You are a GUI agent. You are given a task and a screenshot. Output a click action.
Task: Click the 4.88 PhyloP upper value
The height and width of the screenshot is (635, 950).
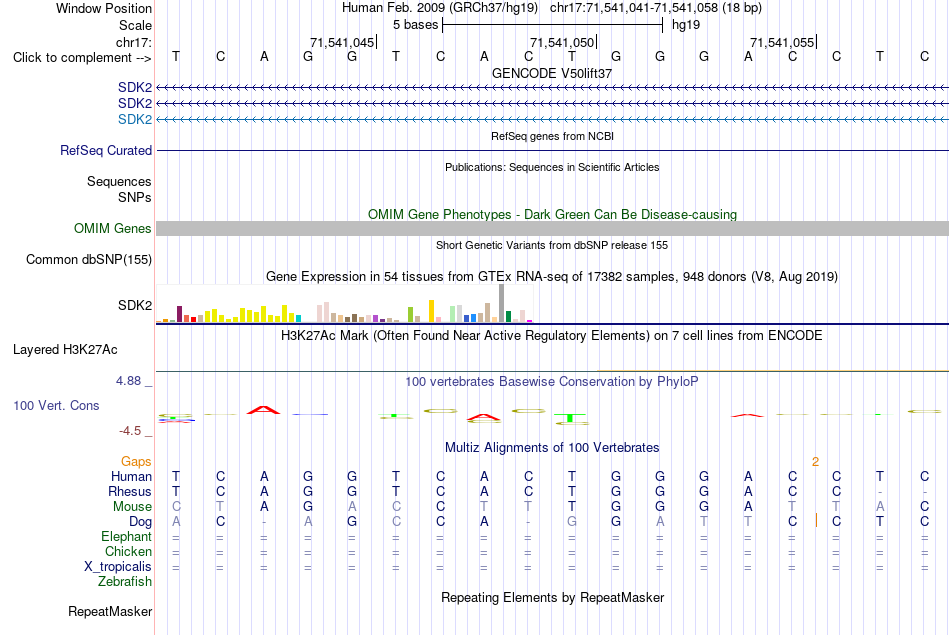click(128, 381)
